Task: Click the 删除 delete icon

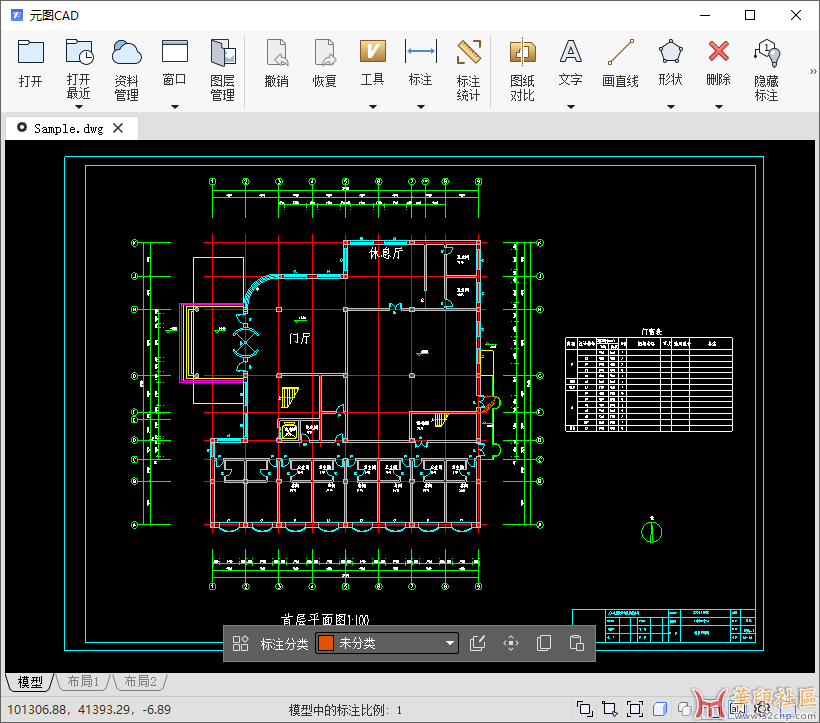Action: pos(719,51)
